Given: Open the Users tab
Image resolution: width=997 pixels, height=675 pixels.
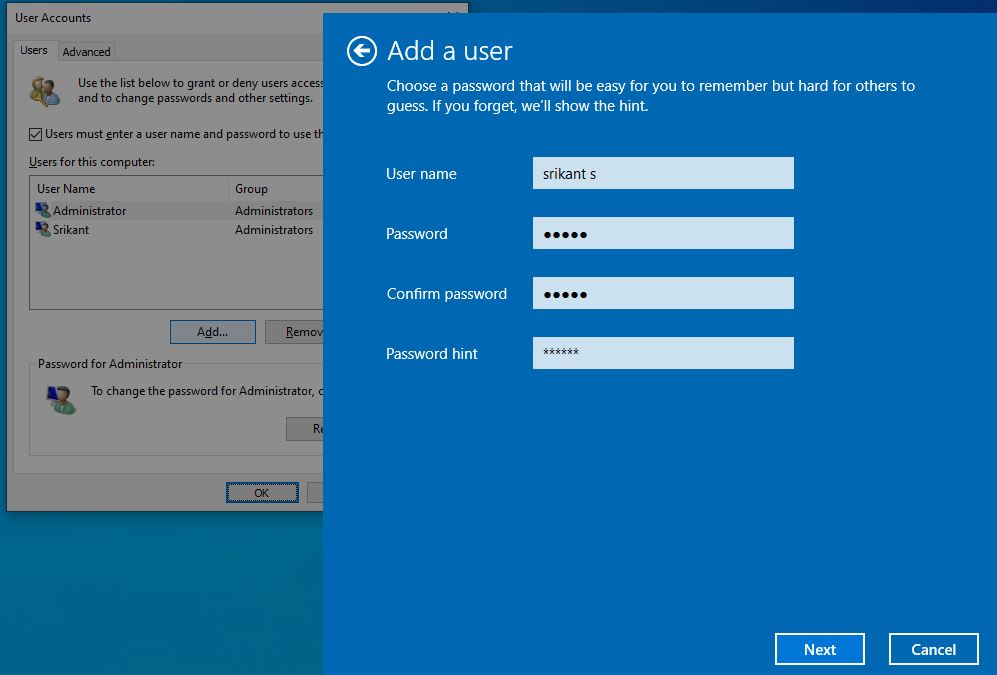Looking at the screenshot, I should [x=34, y=51].
